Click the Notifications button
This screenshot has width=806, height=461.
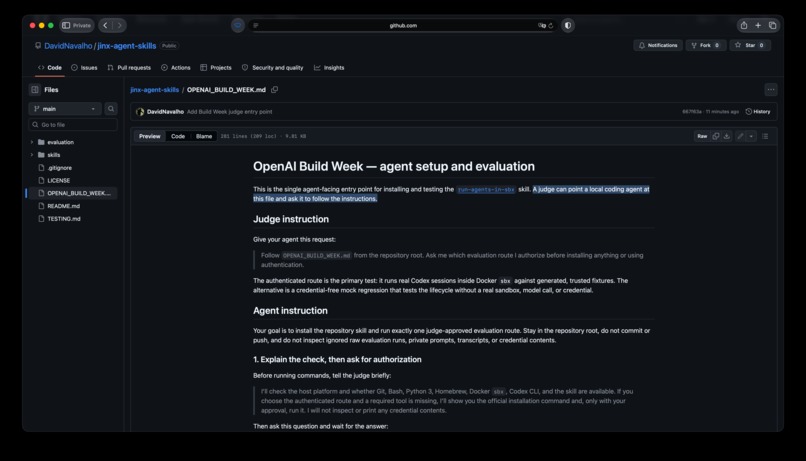coord(658,45)
